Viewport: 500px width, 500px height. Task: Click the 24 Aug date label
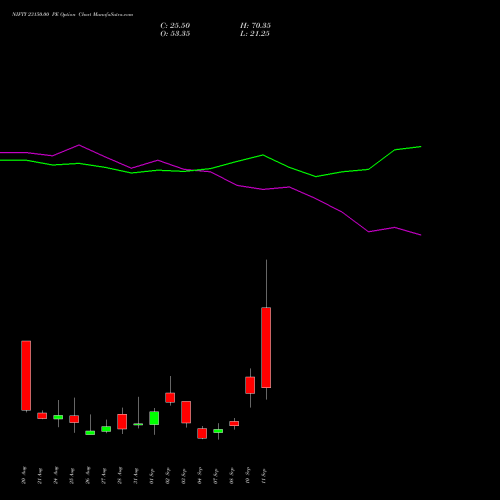point(56,475)
